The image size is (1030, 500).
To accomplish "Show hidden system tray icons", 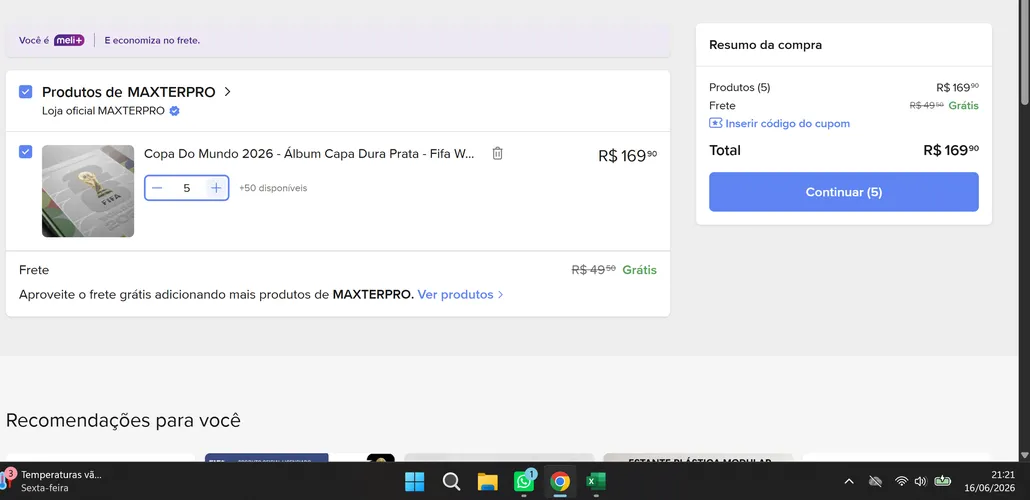I will pyautogui.click(x=849, y=482).
